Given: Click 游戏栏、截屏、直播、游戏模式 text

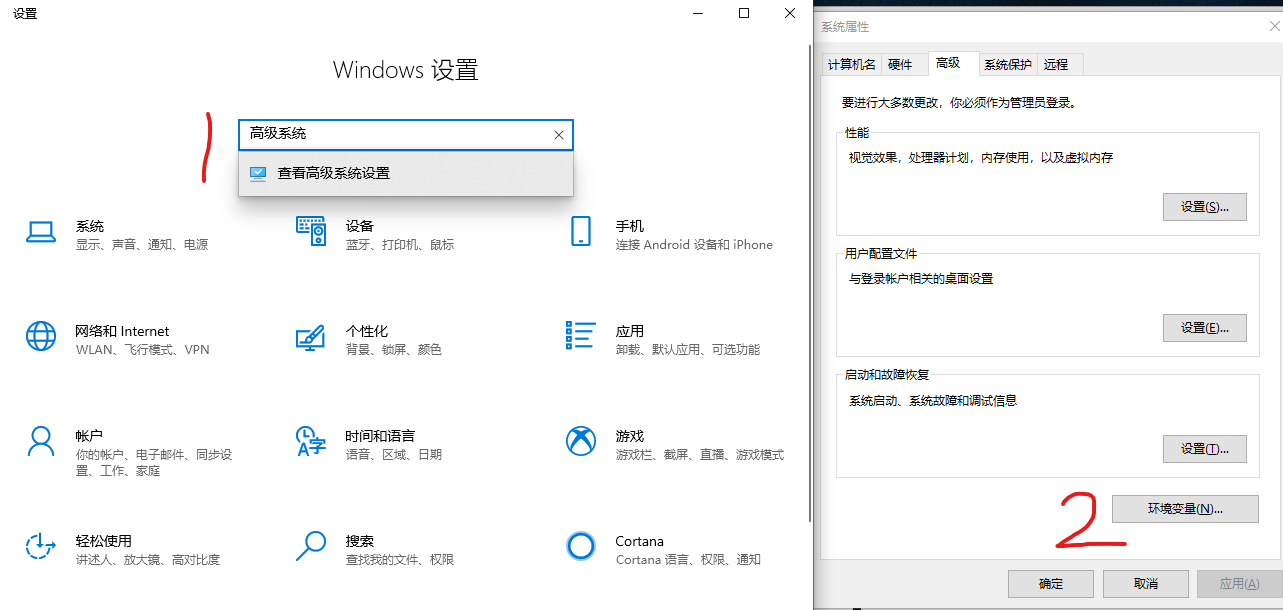Looking at the screenshot, I should pyautogui.click(x=700, y=455).
